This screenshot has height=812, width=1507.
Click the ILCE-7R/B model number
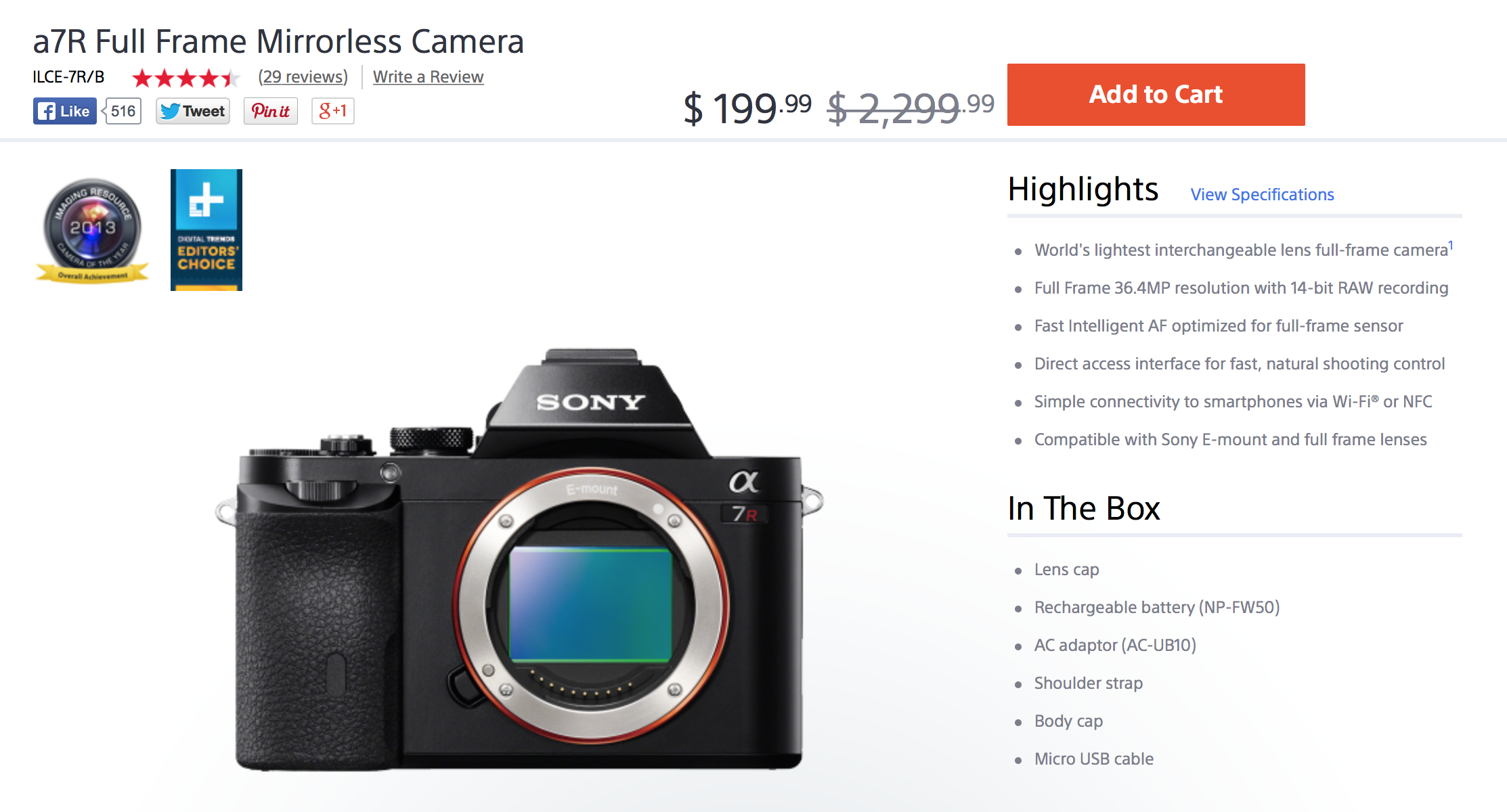click(68, 77)
